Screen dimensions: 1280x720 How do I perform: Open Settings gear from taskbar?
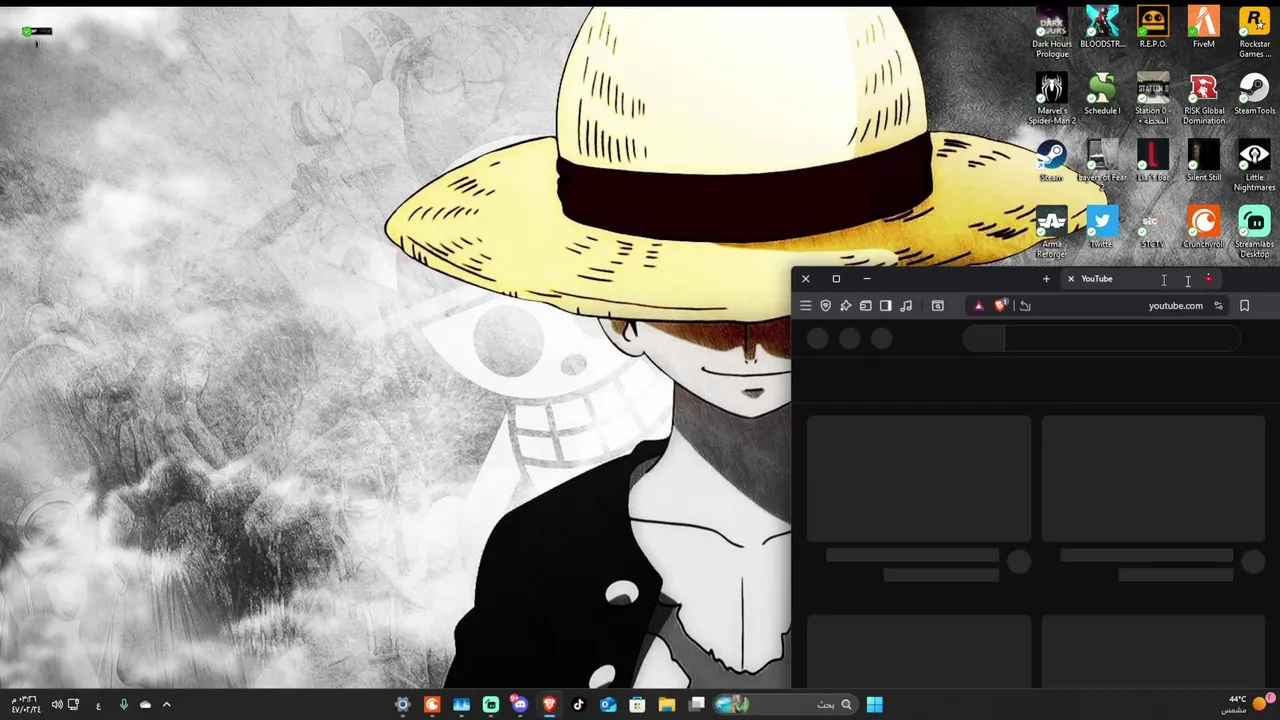403,705
